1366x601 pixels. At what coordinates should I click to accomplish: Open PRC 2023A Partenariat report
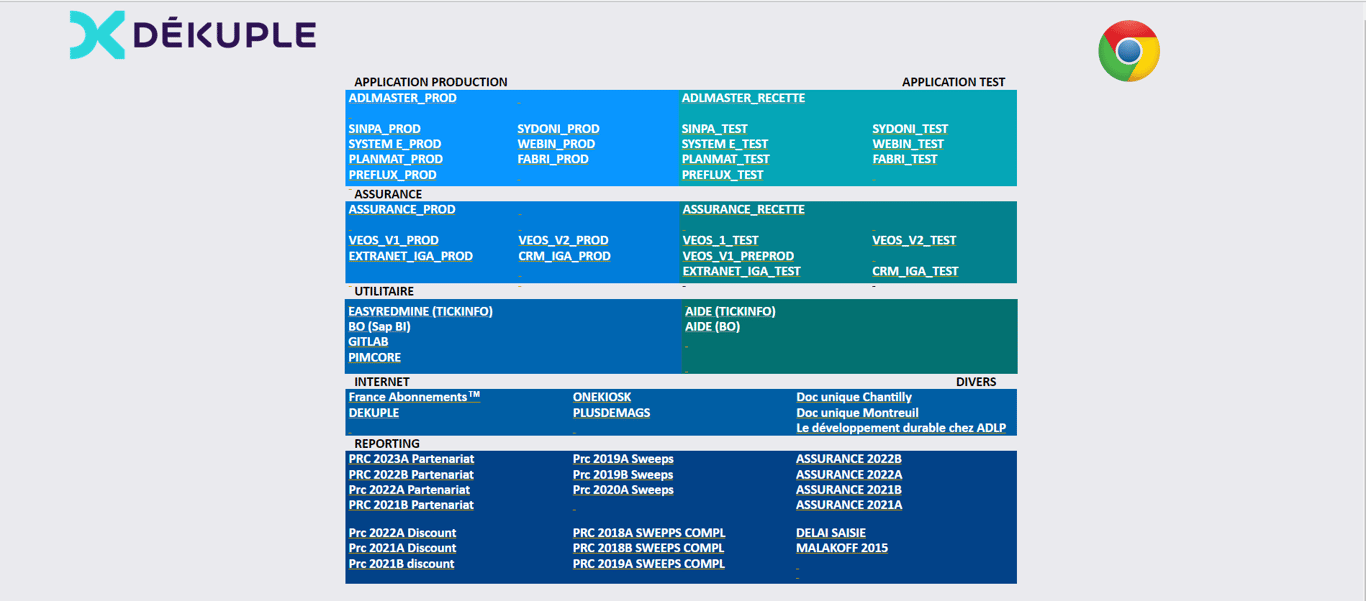pos(411,459)
